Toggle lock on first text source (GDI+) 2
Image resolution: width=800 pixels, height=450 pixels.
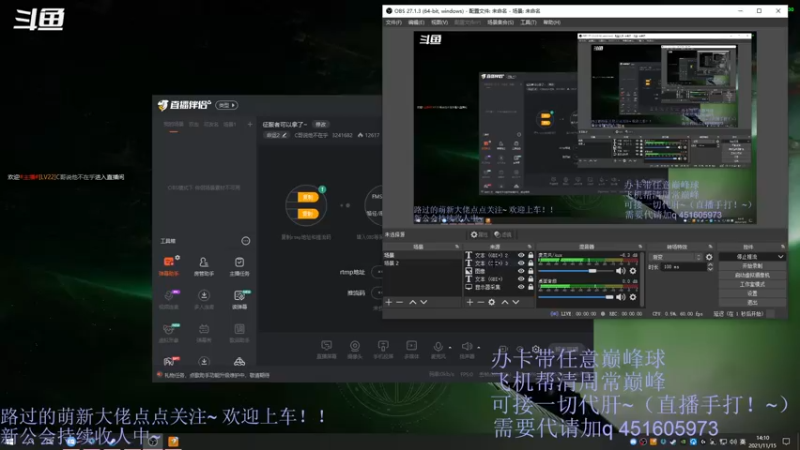[531, 255]
